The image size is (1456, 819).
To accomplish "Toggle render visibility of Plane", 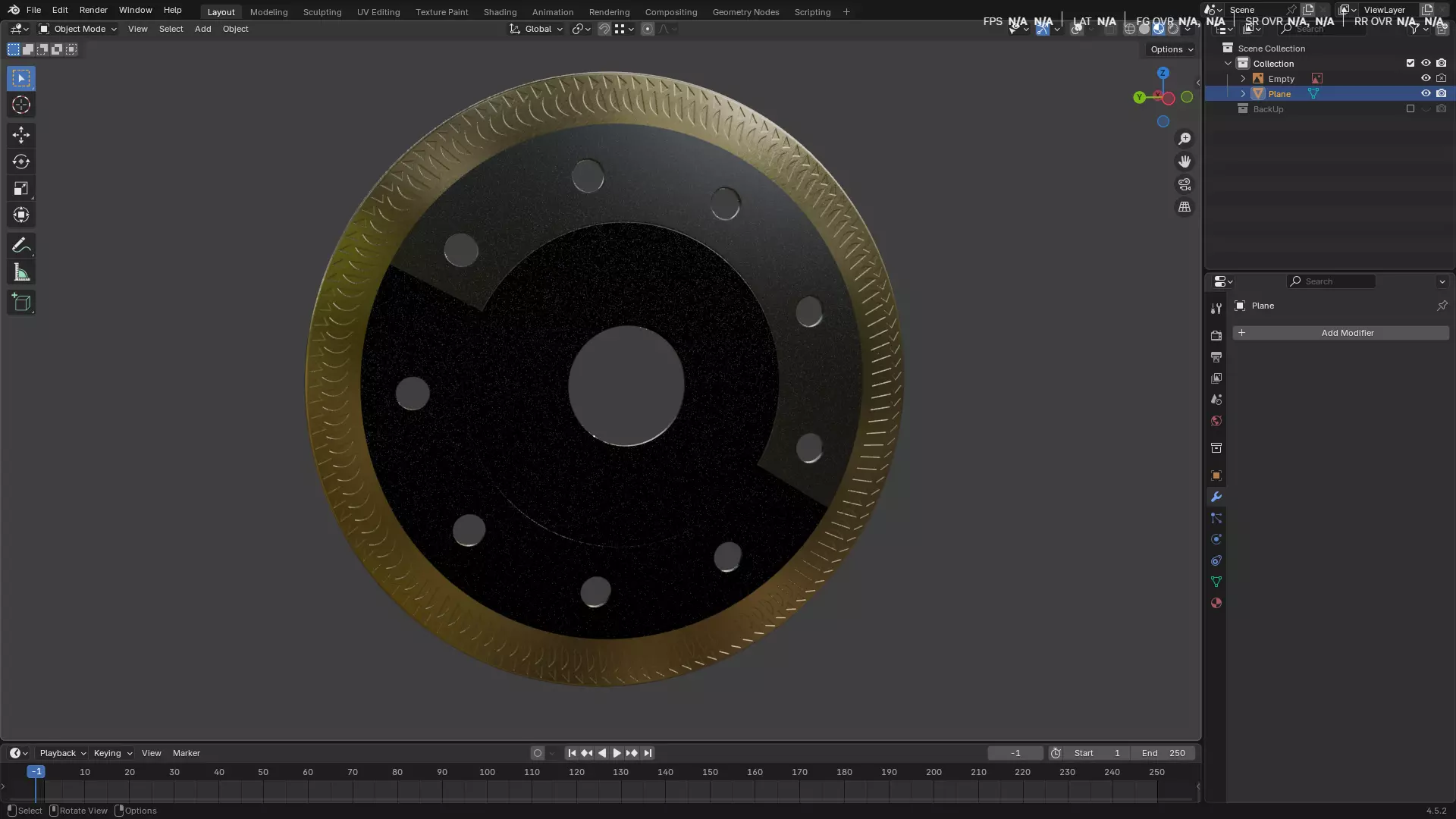I will pos(1442,93).
